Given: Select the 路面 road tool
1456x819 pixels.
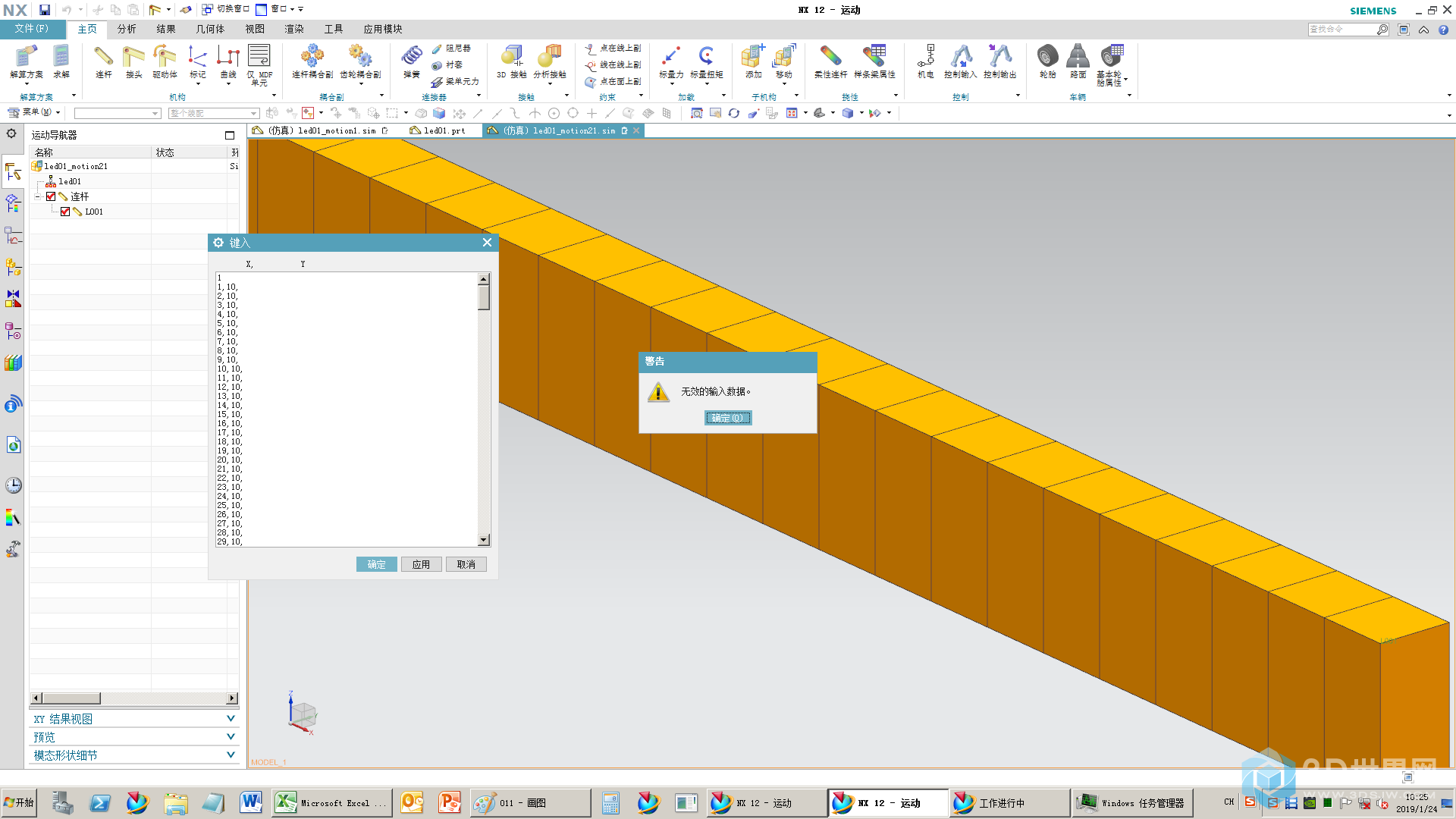Looking at the screenshot, I should 1078,62.
